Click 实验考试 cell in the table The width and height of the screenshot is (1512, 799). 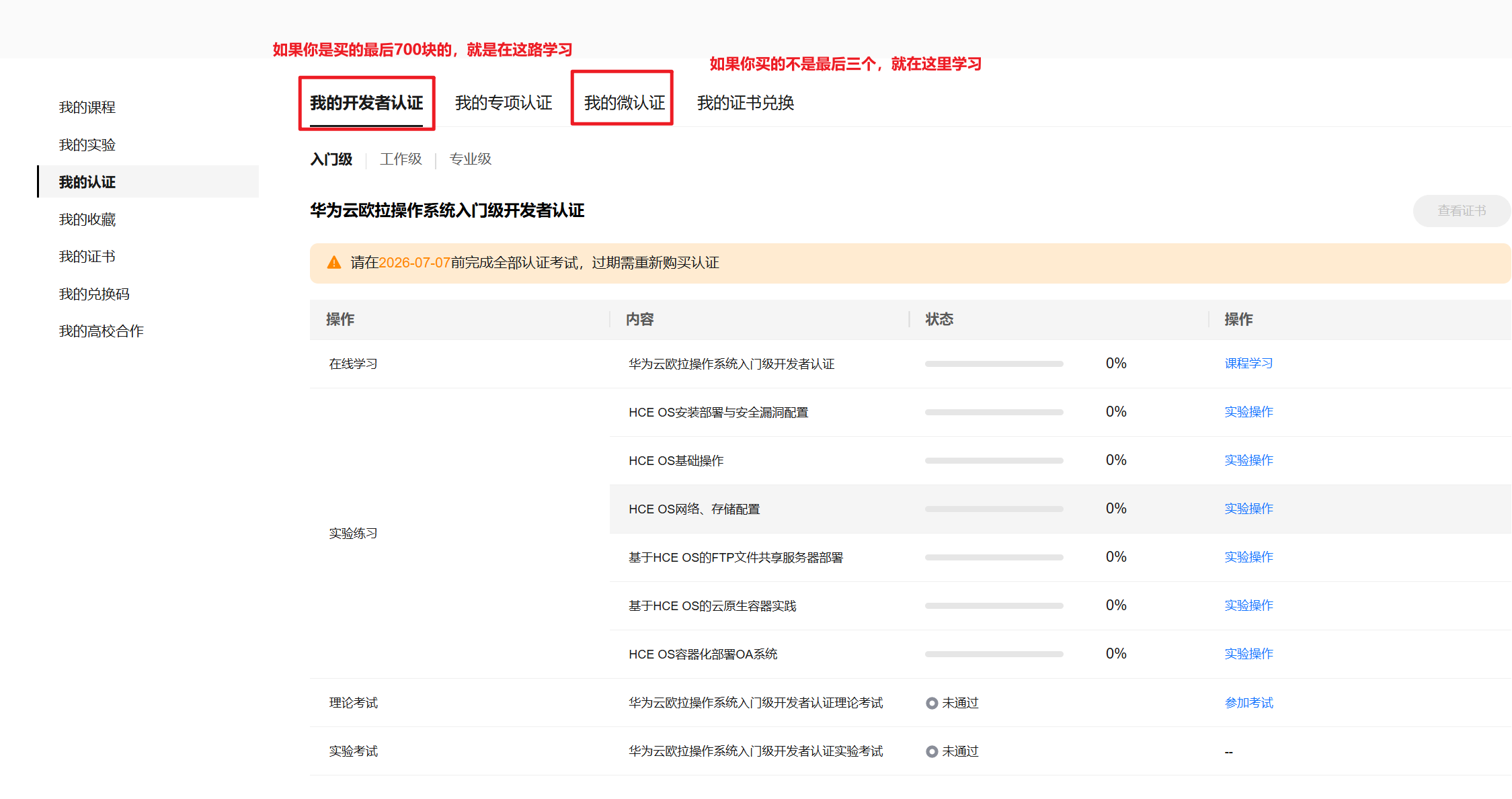[x=353, y=751]
